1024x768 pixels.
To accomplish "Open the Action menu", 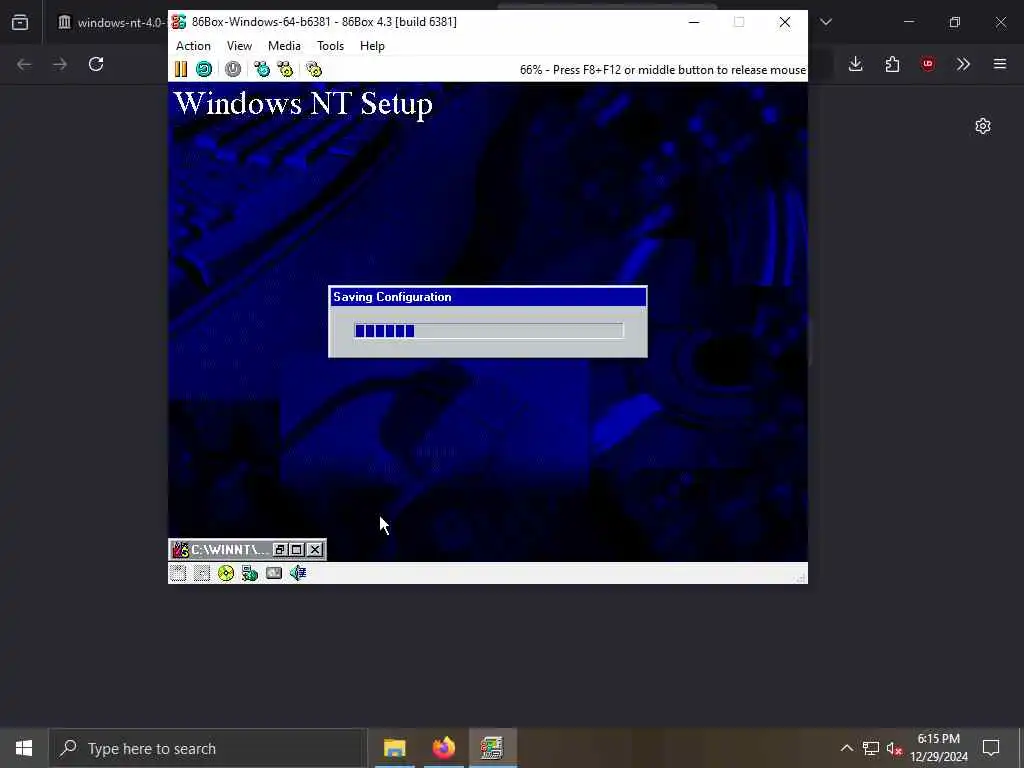I will click(193, 46).
